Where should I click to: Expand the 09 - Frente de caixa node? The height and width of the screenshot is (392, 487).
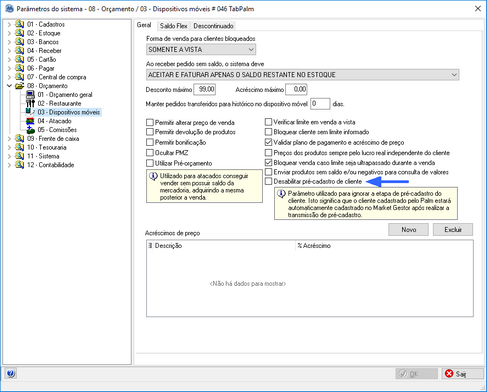[x=9, y=138]
